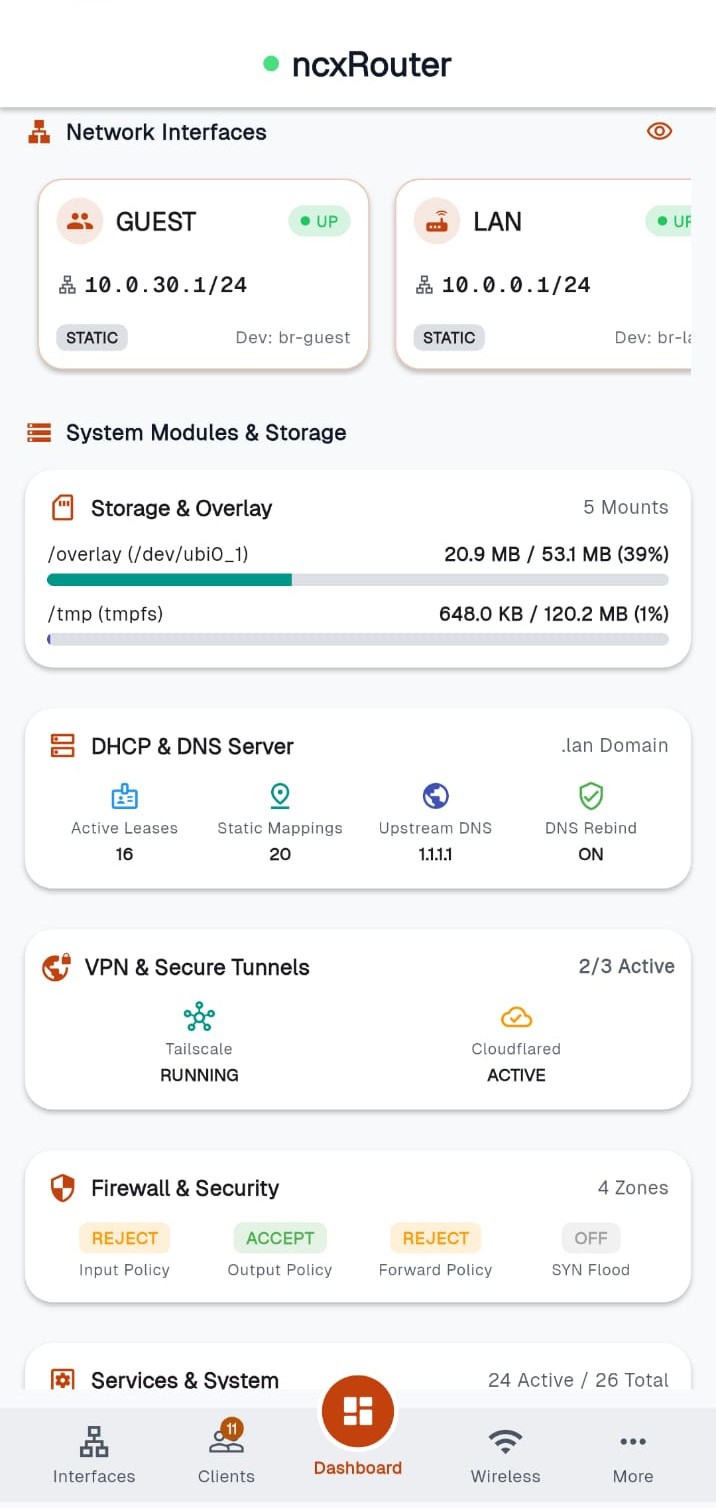This screenshot has width=716, height=1508.
Task: Click the .lan Domain label
Action: pos(614,745)
